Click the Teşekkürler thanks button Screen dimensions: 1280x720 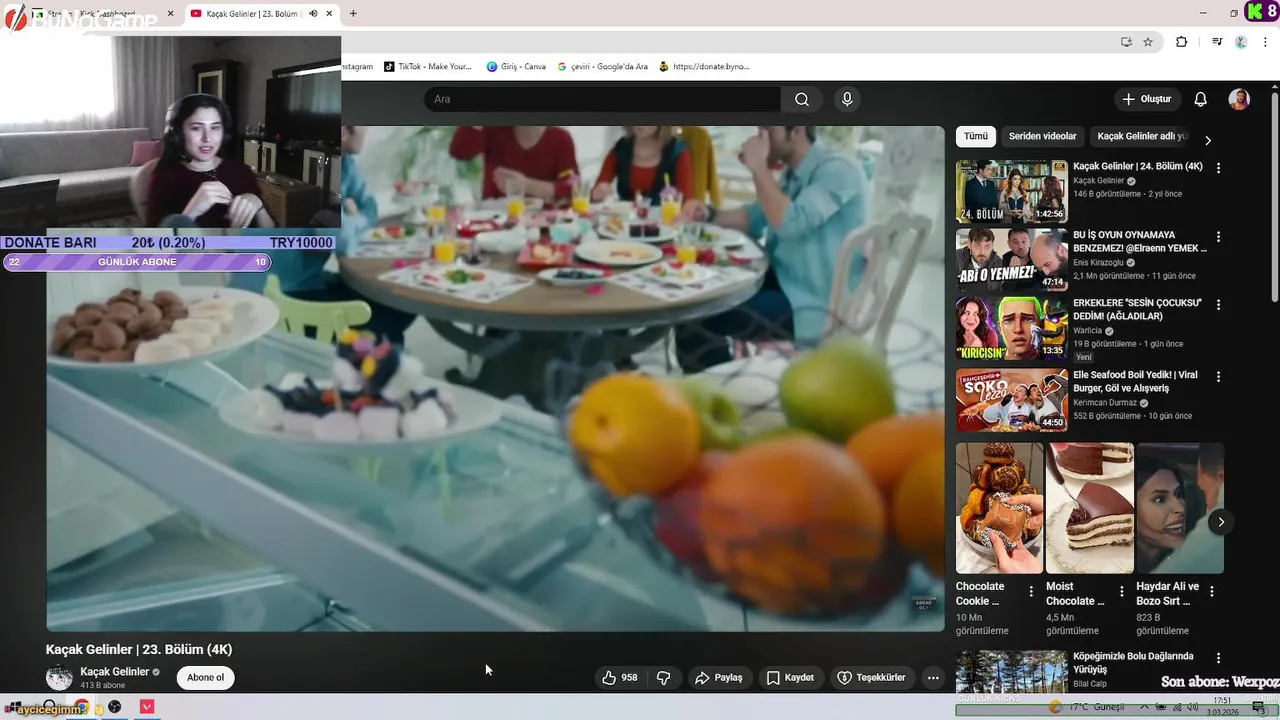[x=871, y=677]
